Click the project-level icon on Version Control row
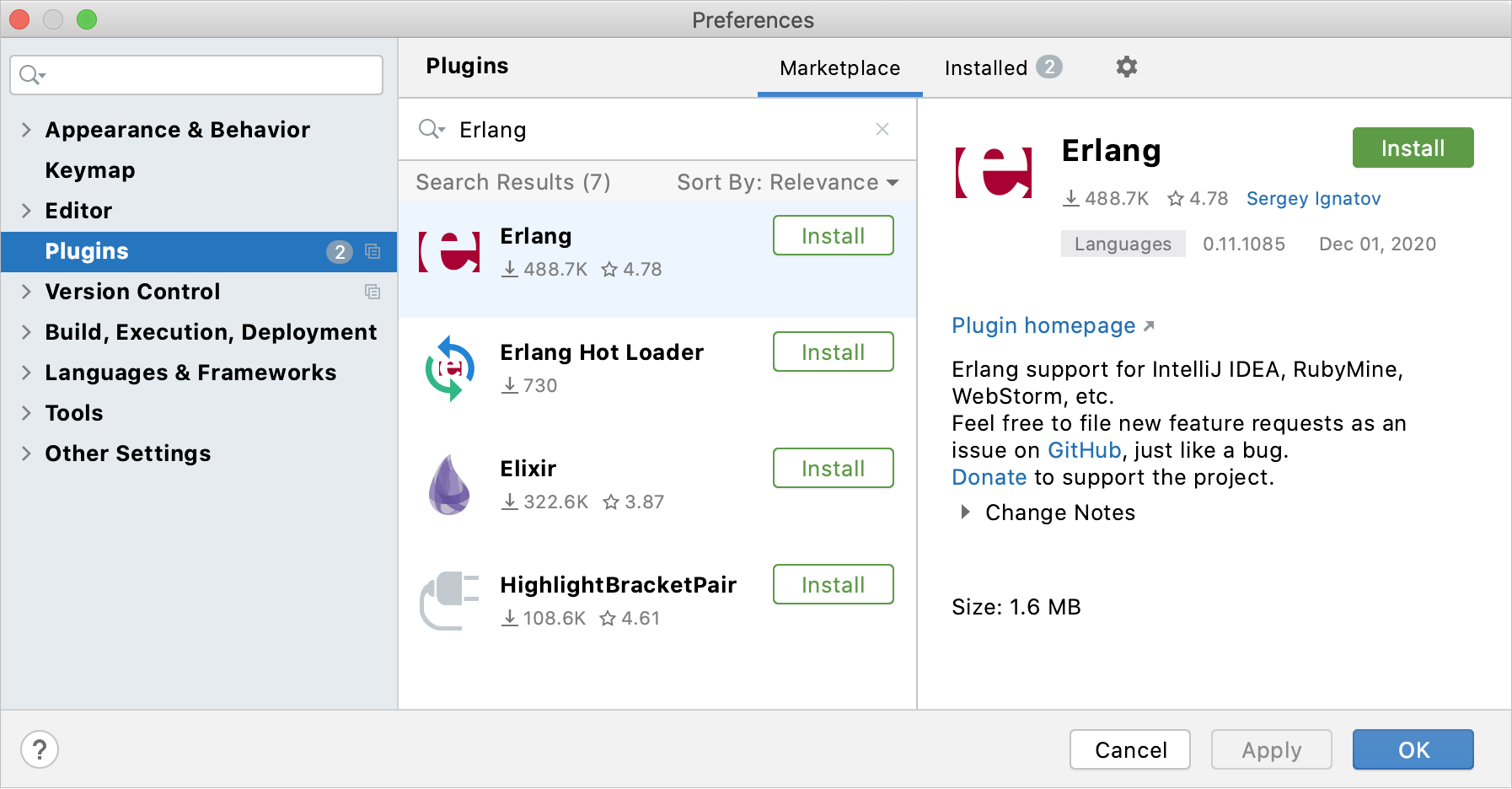The width and height of the screenshot is (1512, 789). pyautogui.click(x=373, y=292)
